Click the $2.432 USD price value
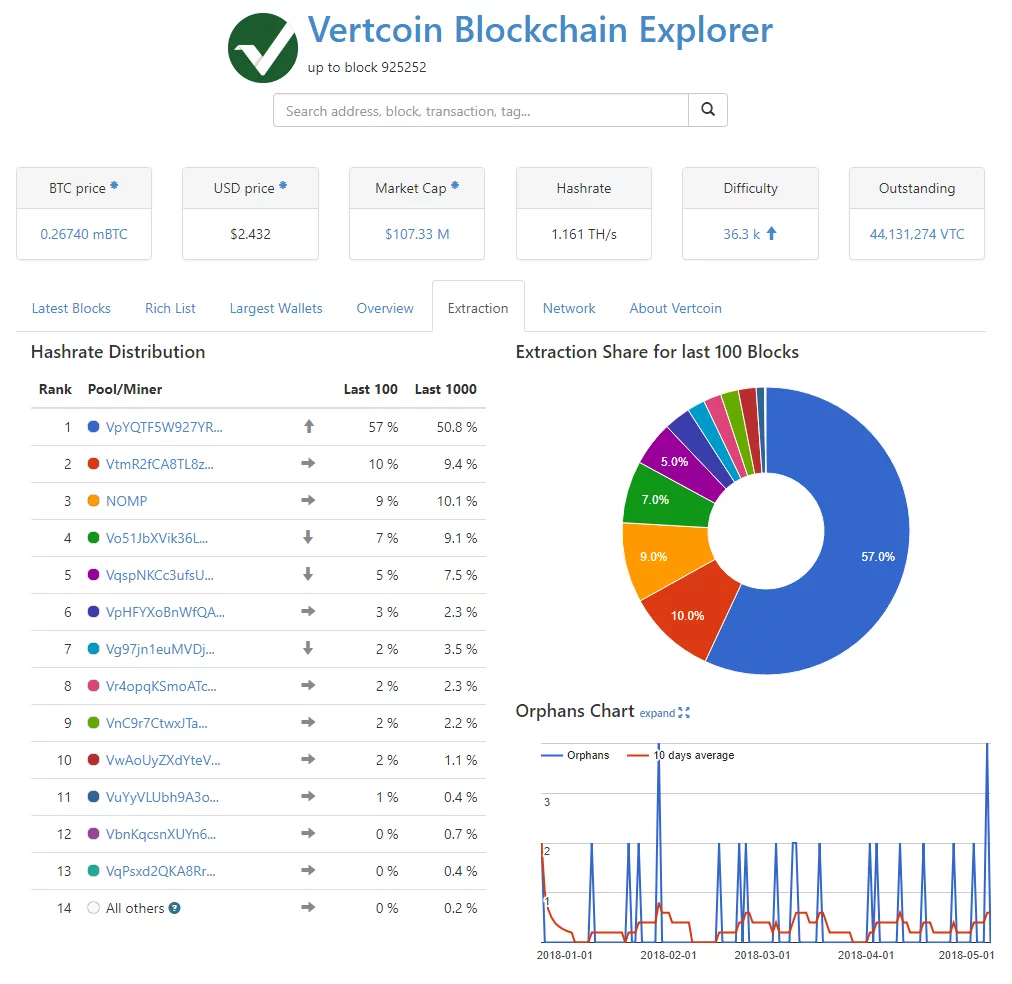 [250, 234]
